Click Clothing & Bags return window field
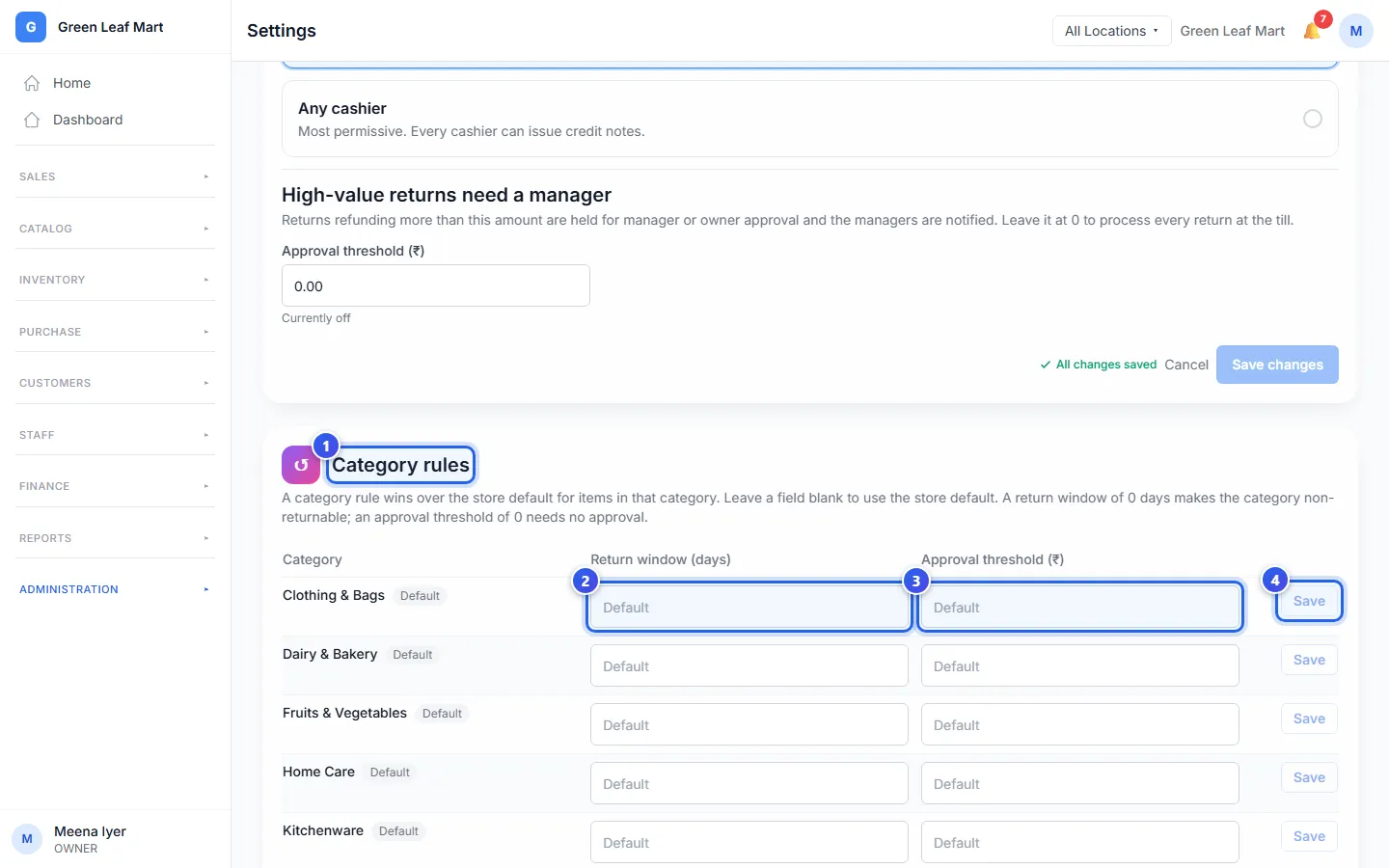 (749, 607)
